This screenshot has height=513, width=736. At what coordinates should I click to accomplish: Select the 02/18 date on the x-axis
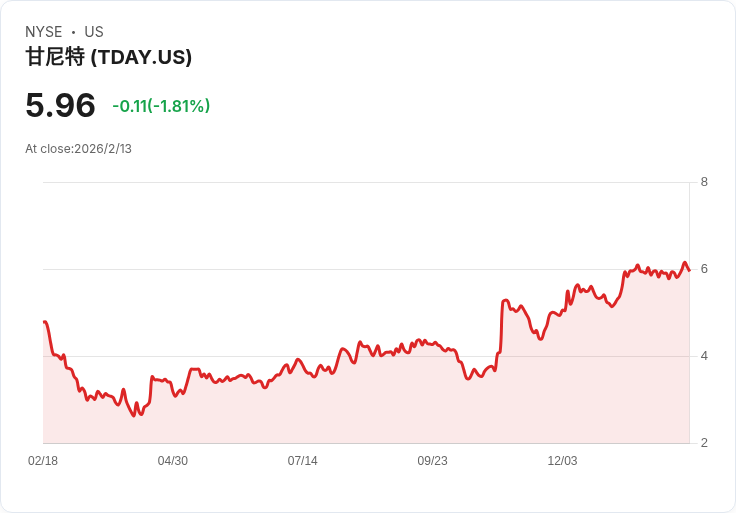pyautogui.click(x=43, y=461)
